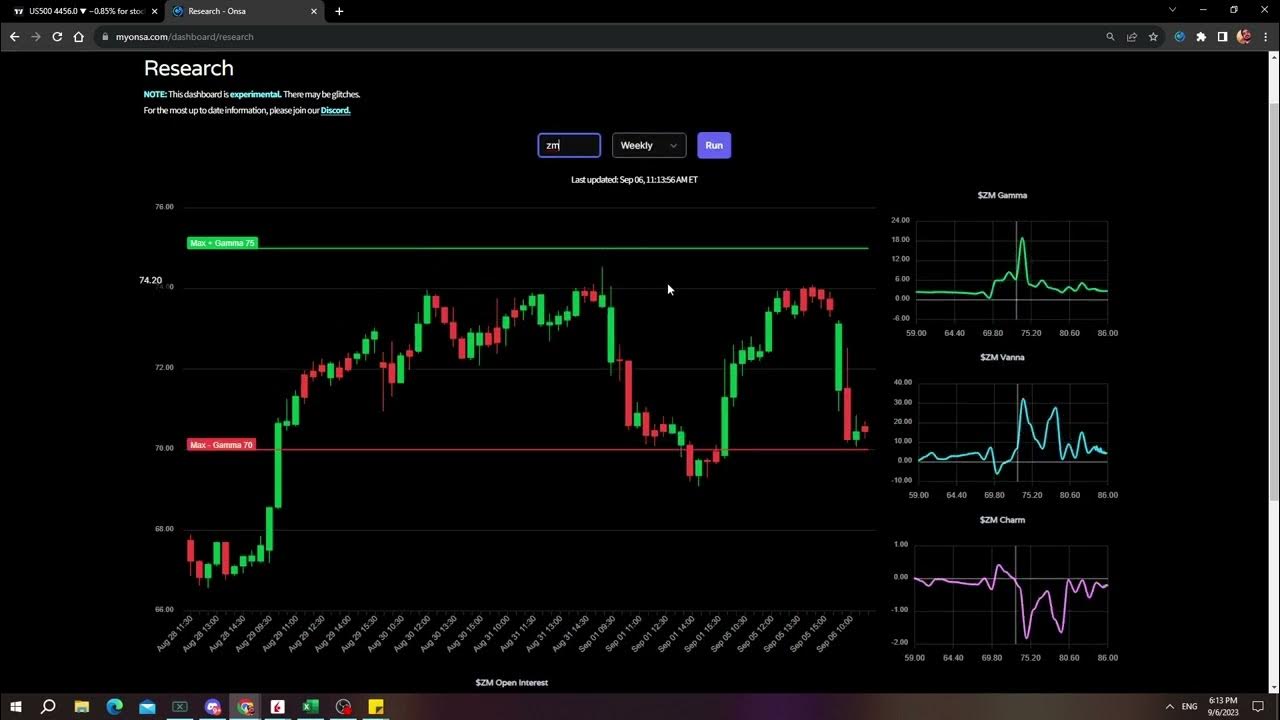The width and height of the screenshot is (1280, 720).
Task: Open Windows taskbar search
Action: point(48,706)
